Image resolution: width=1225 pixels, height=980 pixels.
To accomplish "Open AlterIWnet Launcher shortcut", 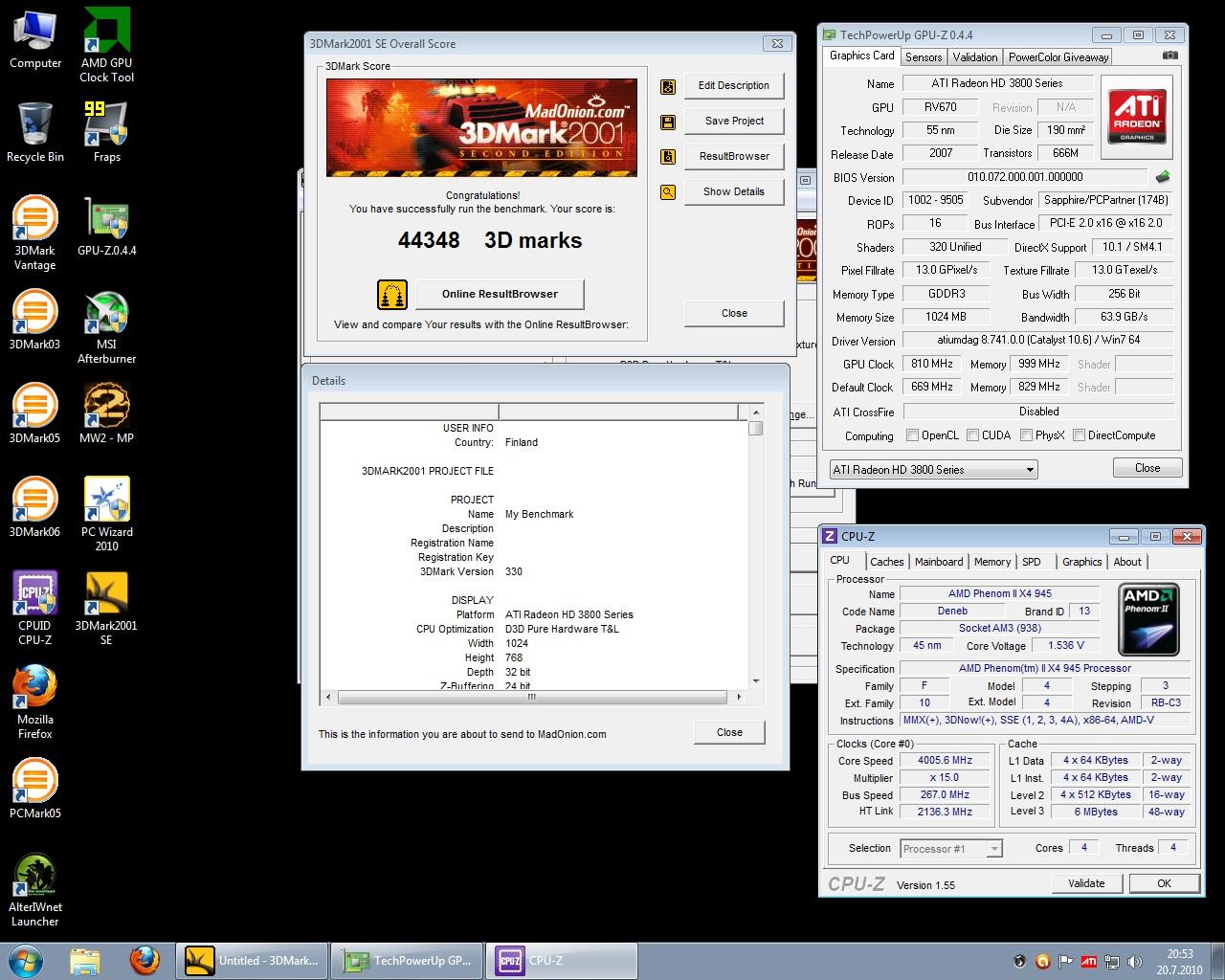I will (35, 890).
